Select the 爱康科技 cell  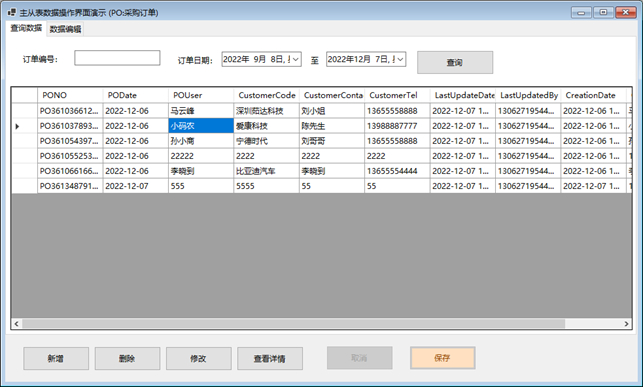[267, 126]
